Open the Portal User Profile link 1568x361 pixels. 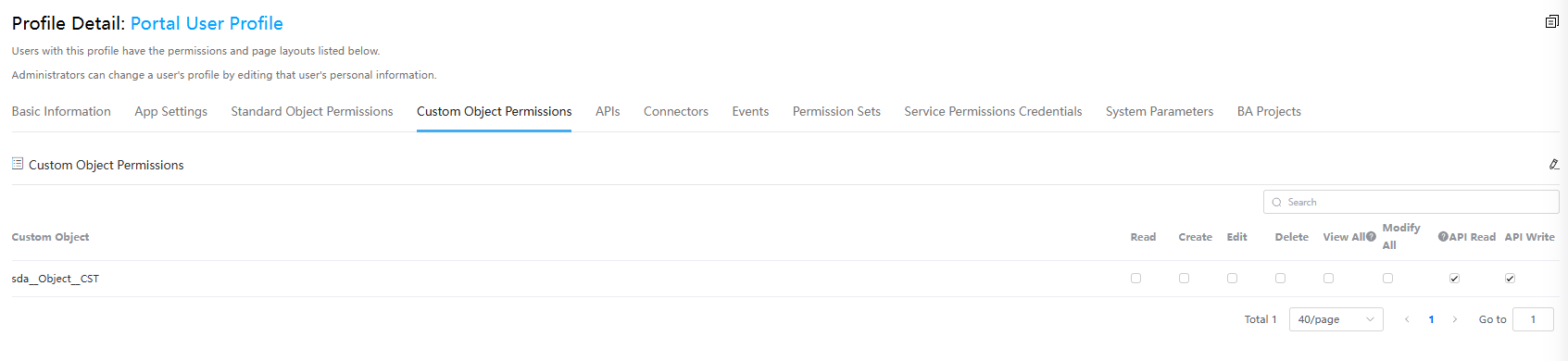pyautogui.click(x=207, y=23)
